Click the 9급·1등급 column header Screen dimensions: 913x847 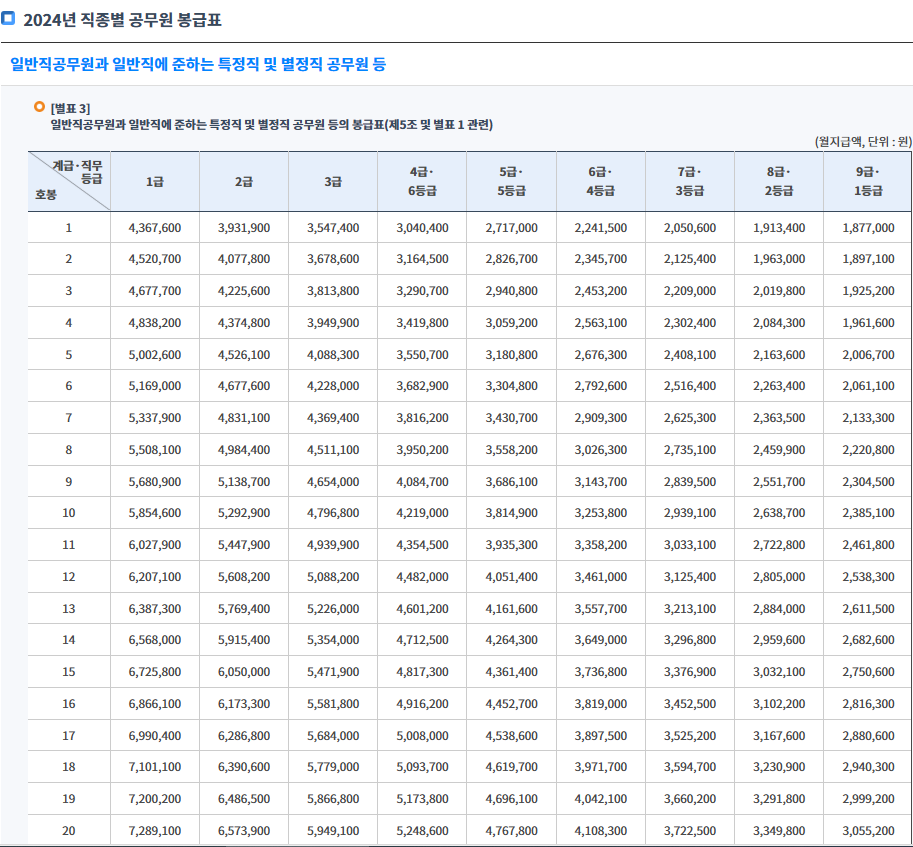(868, 182)
